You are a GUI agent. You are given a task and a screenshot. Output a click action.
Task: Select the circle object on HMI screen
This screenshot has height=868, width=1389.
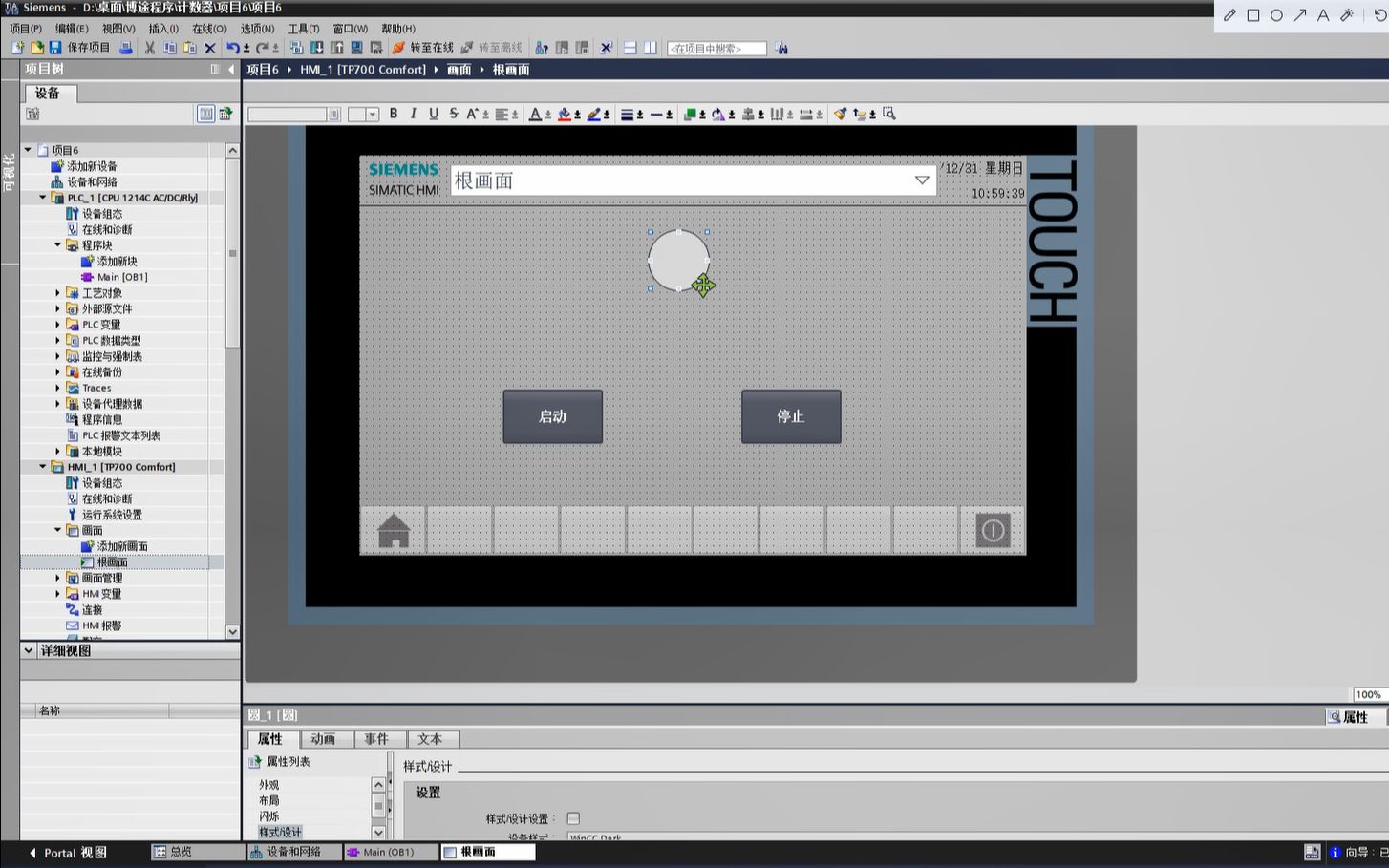pyautogui.click(x=678, y=260)
